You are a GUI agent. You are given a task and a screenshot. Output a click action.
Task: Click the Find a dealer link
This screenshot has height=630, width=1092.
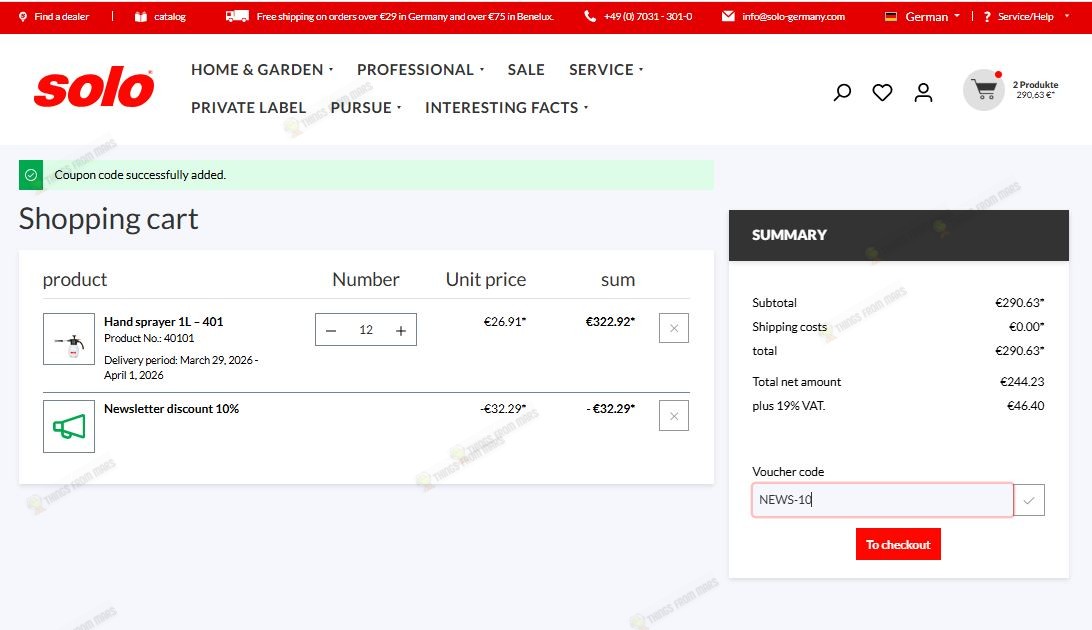click(x=61, y=16)
